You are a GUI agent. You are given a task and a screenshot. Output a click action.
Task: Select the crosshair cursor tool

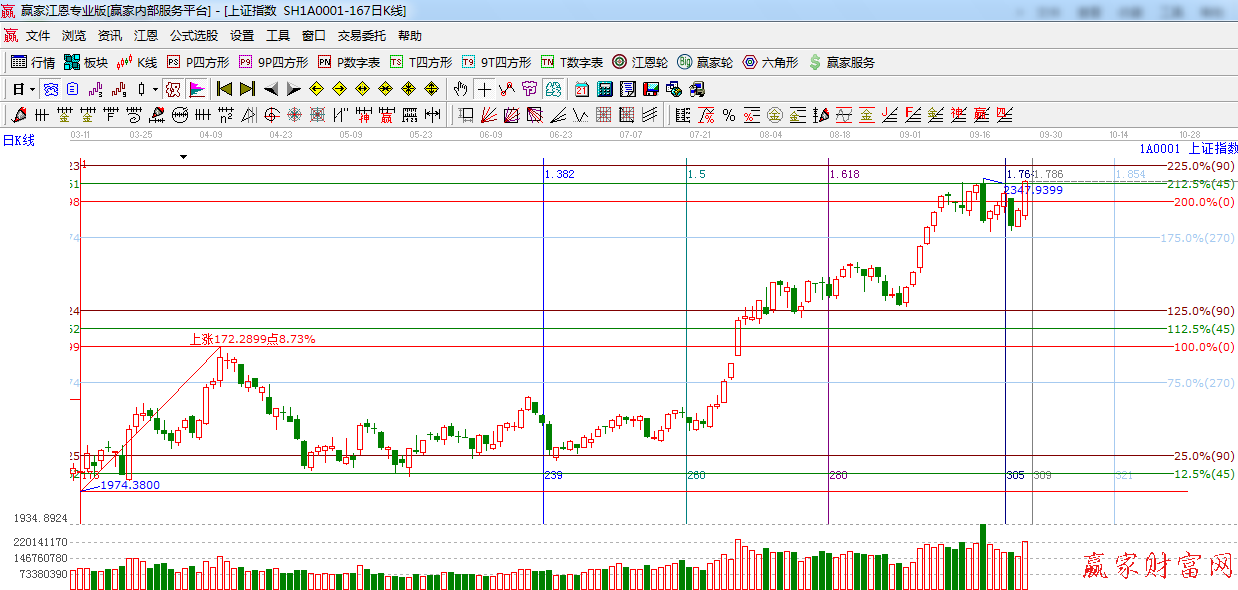pyautogui.click(x=484, y=89)
